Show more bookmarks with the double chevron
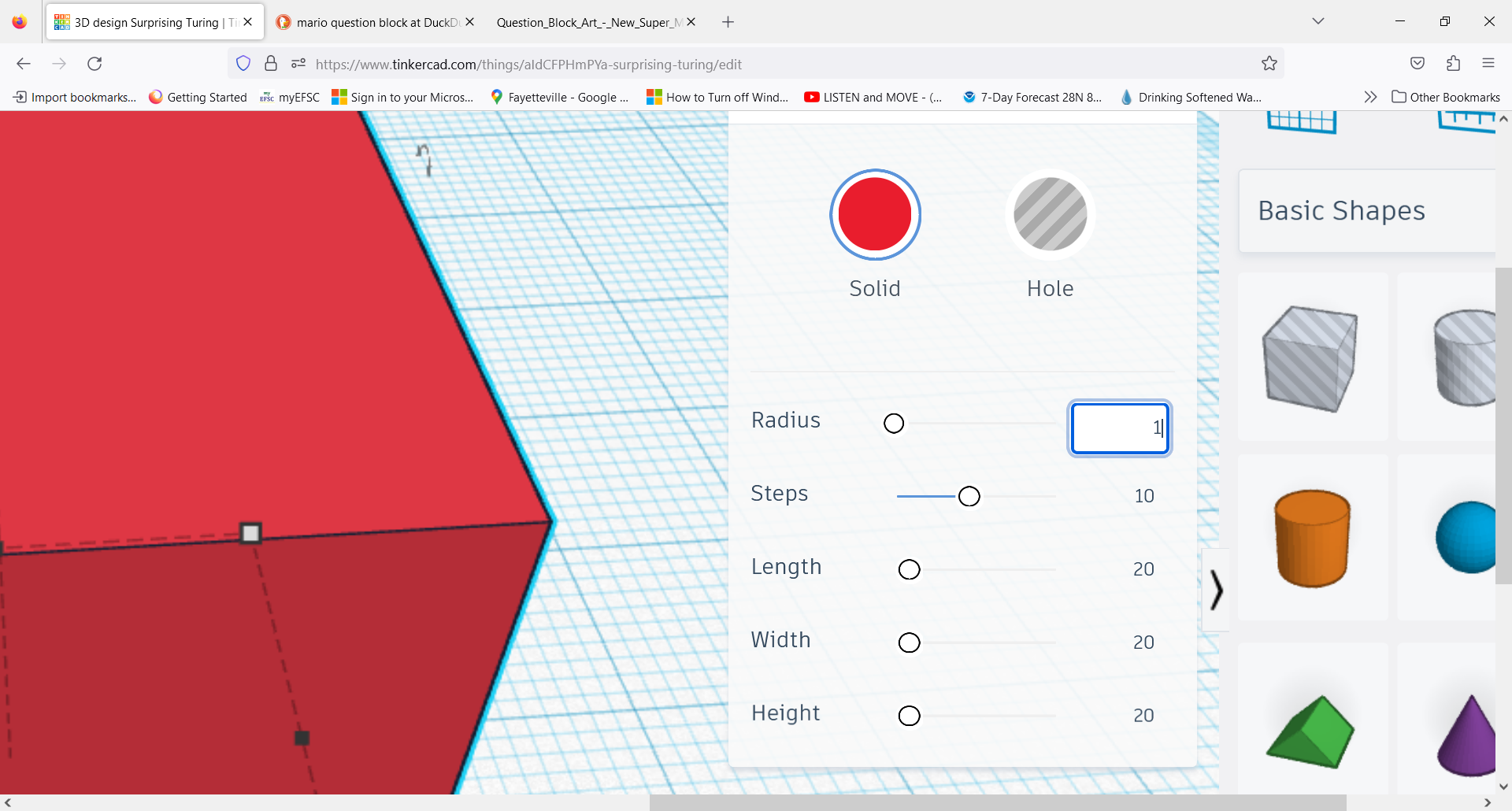1512x811 pixels. pos(1370,97)
